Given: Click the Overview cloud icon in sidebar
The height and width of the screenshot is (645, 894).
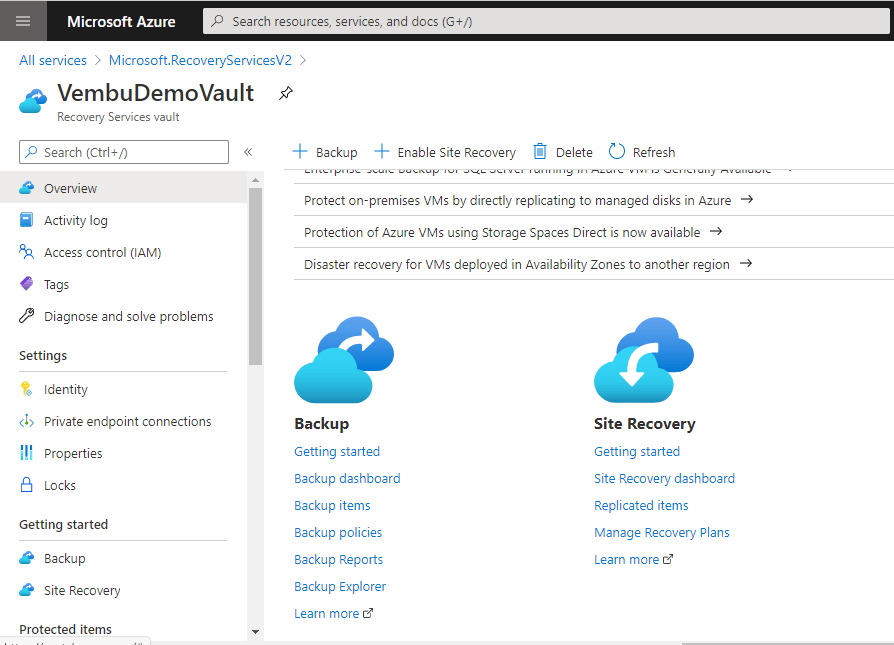Looking at the screenshot, I should [x=26, y=188].
